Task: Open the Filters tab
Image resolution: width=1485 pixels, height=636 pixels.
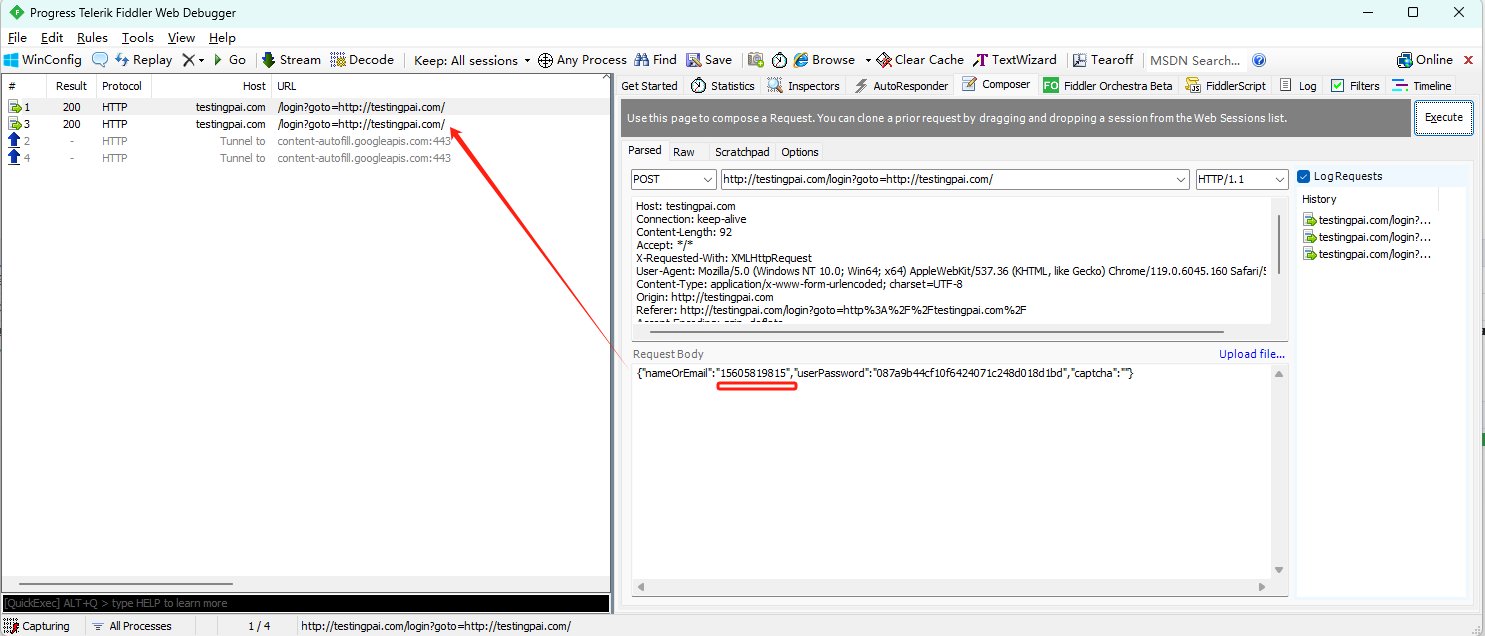Action: pos(1355,86)
